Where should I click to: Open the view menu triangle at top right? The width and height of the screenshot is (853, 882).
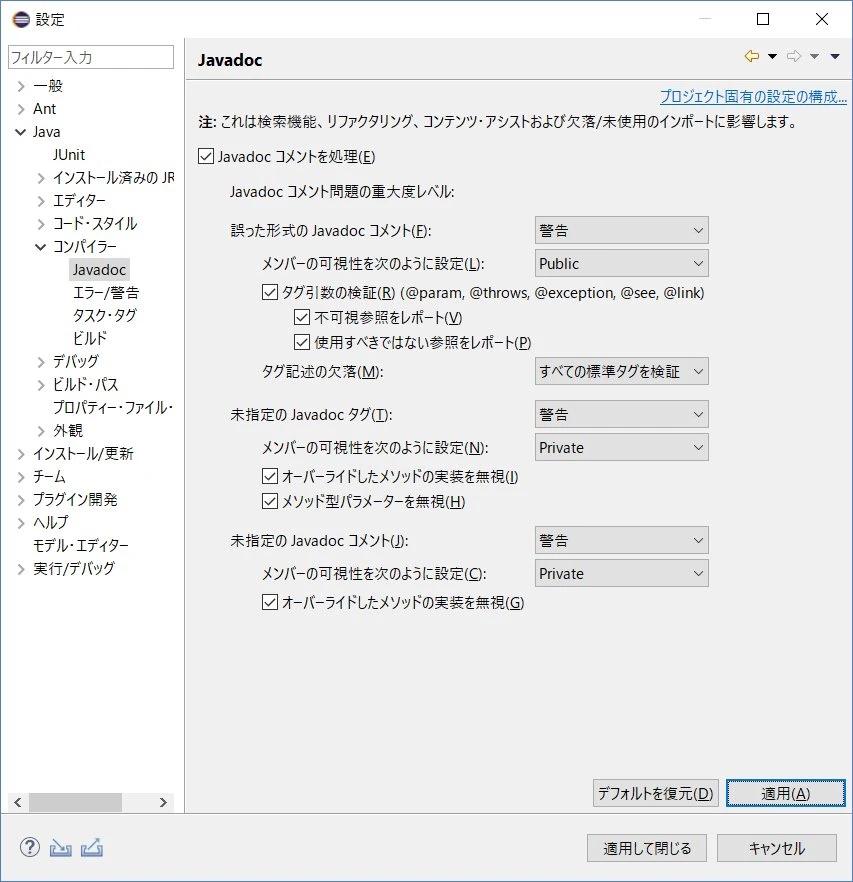pos(835,56)
